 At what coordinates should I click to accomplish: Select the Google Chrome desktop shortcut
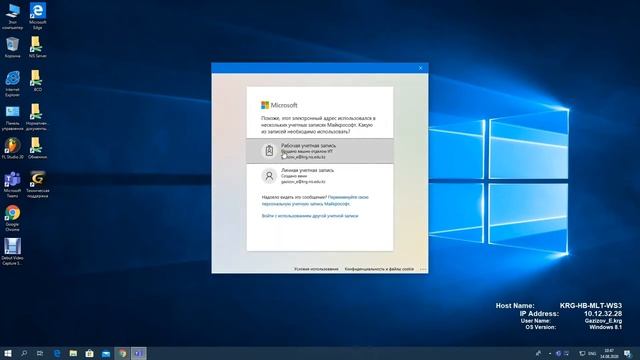pos(12,218)
